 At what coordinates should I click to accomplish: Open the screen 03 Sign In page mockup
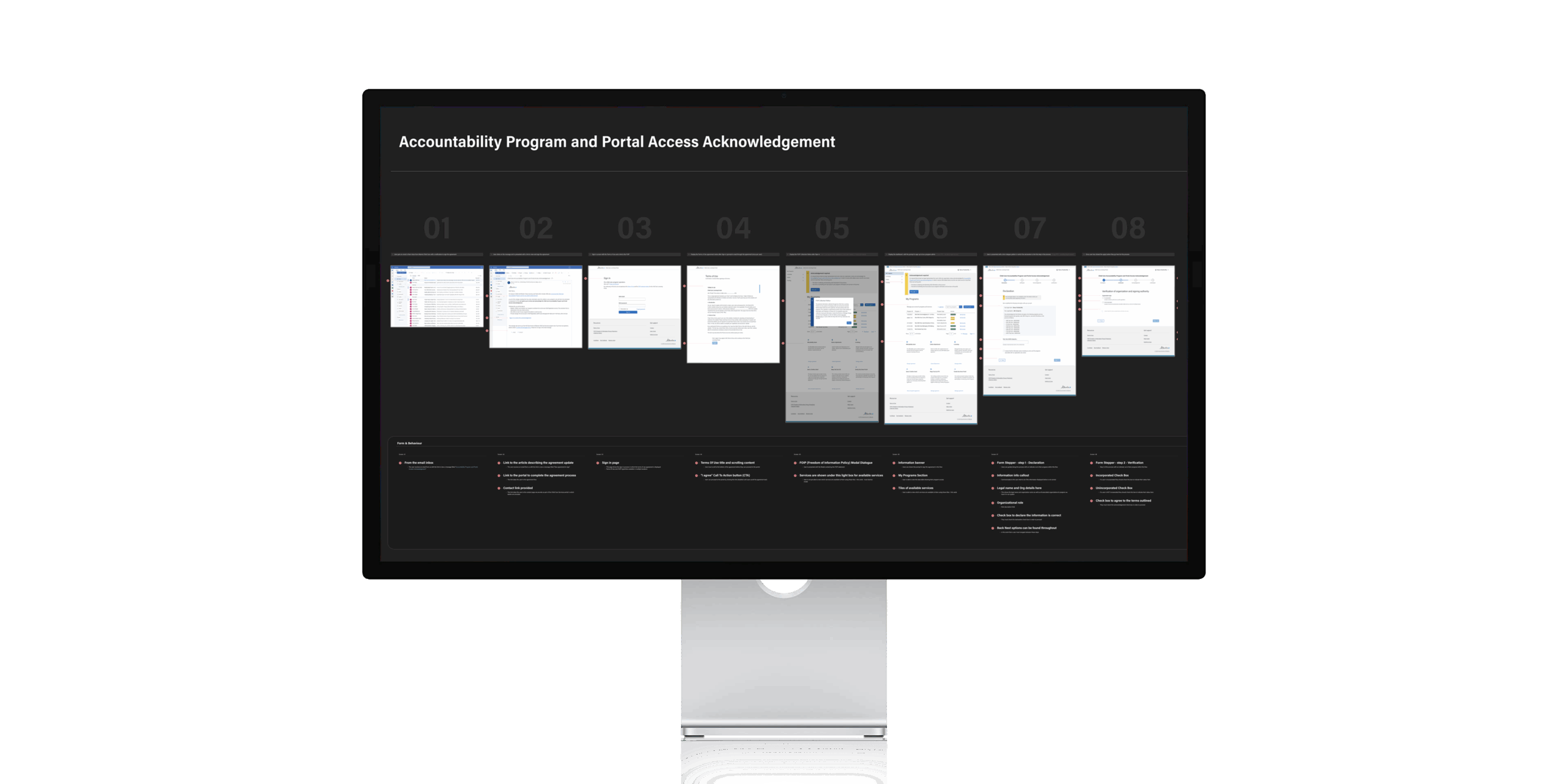[x=635, y=307]
